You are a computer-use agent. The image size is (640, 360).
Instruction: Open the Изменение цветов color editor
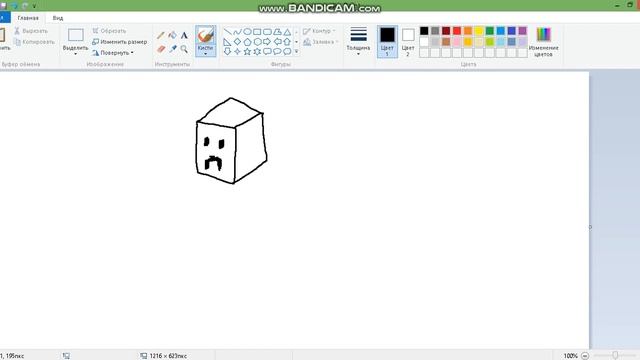click(543, 41)
